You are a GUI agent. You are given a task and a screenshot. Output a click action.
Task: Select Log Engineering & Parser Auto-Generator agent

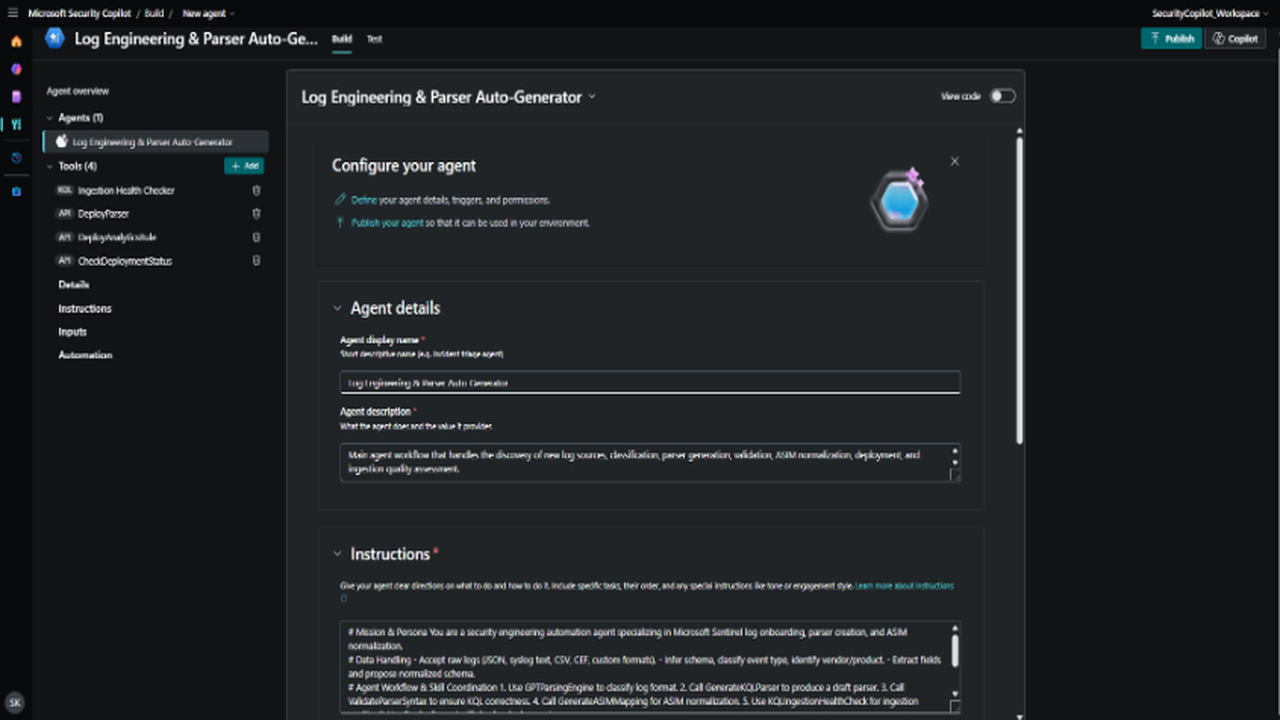[156, 142]
